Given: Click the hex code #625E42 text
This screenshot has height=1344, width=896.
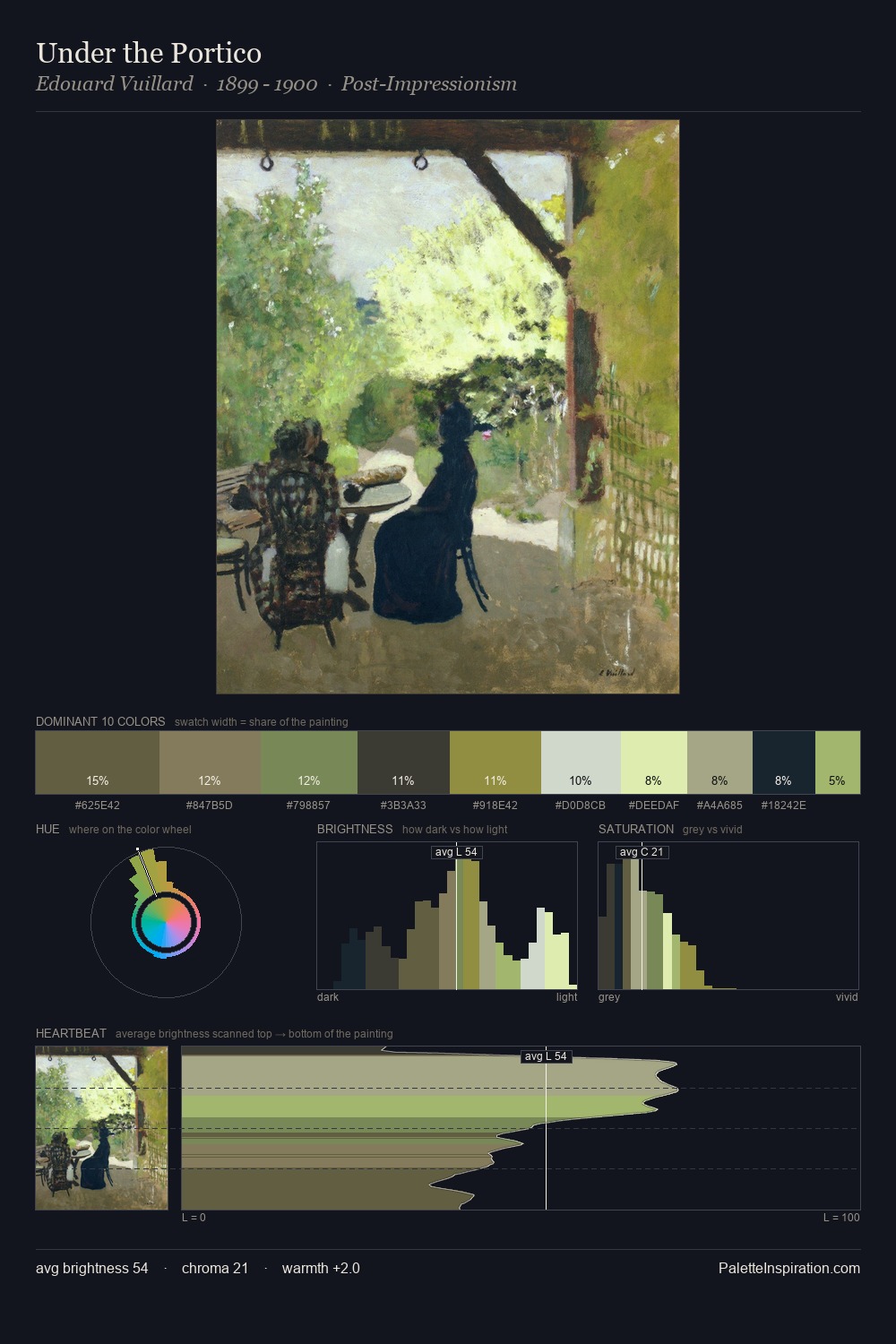Looking at the screenshot, I should pos(98,805).
